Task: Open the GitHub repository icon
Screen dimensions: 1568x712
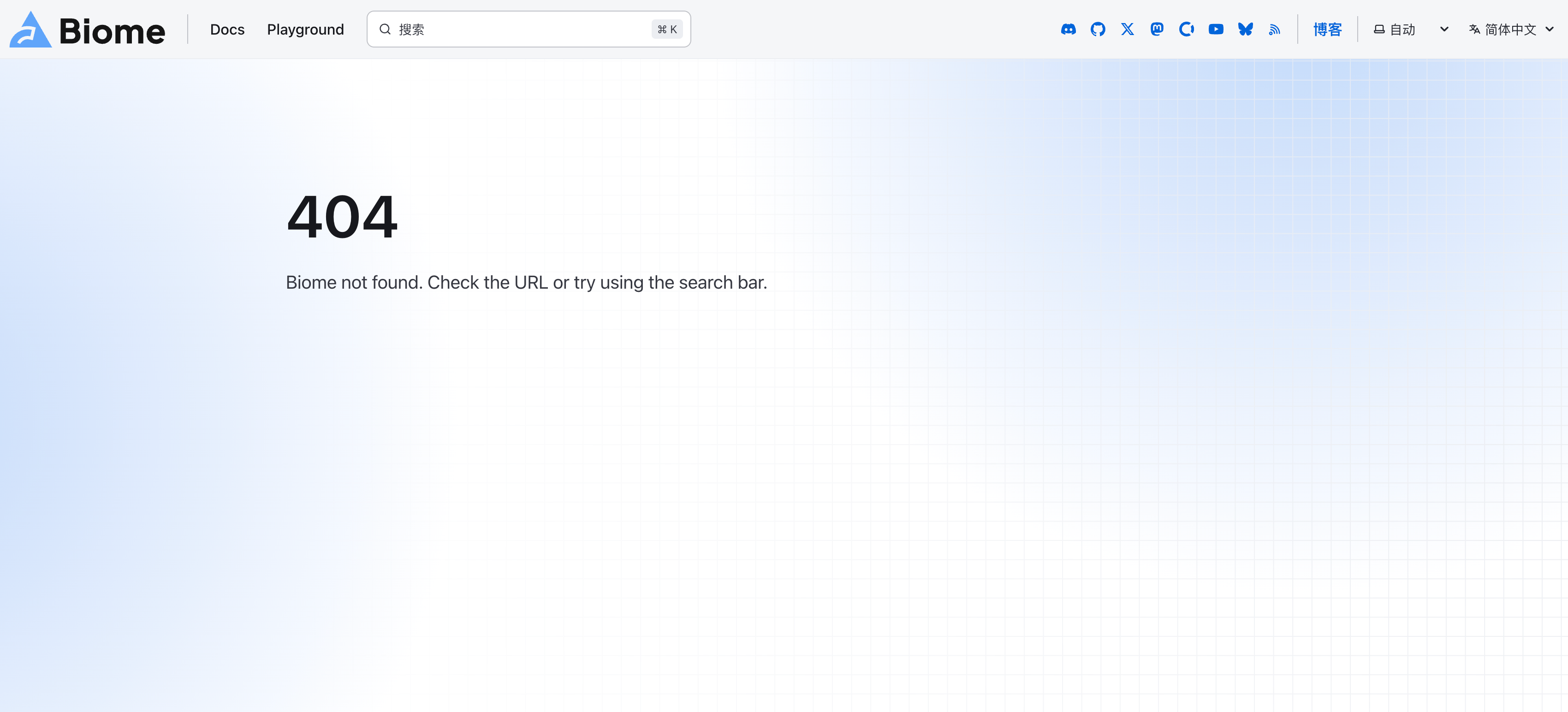Action: click(x=1098, y=29)
